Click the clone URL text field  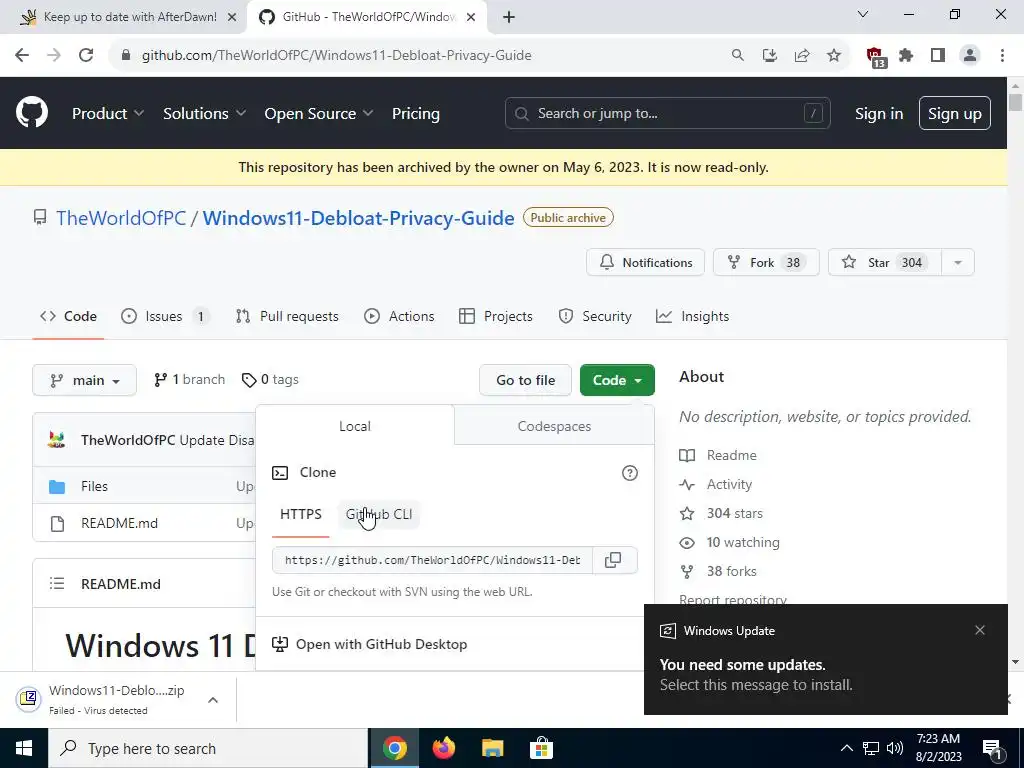point(432,560)
